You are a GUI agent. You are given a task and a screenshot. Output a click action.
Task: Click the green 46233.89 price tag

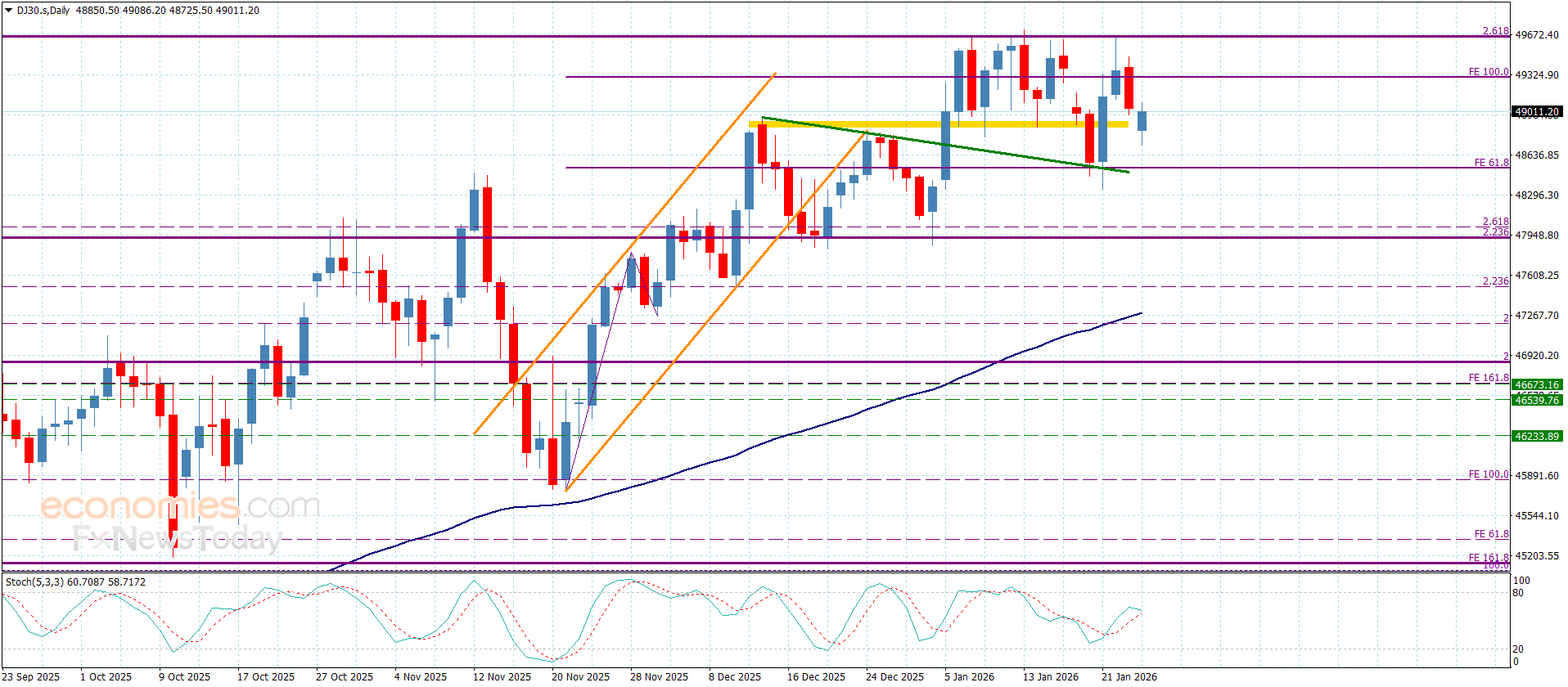(x=1536, y=436)
